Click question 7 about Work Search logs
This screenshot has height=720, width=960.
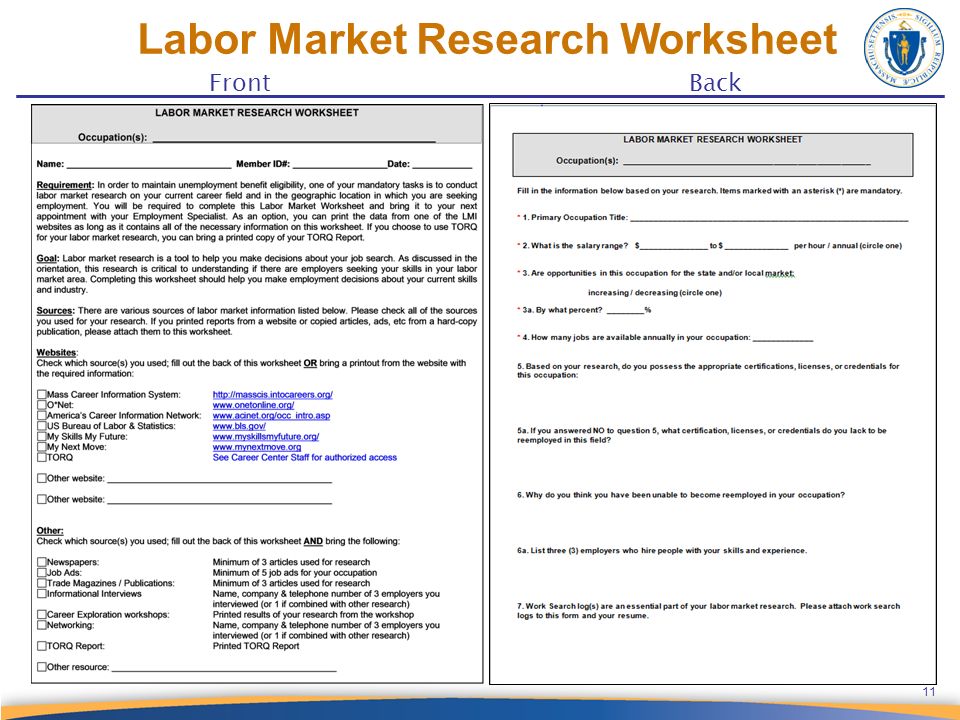(708, 611)
